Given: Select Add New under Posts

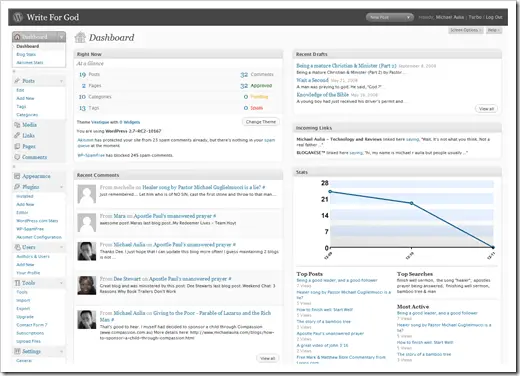Looking at the screenshot, I should (x=25, y=98).
